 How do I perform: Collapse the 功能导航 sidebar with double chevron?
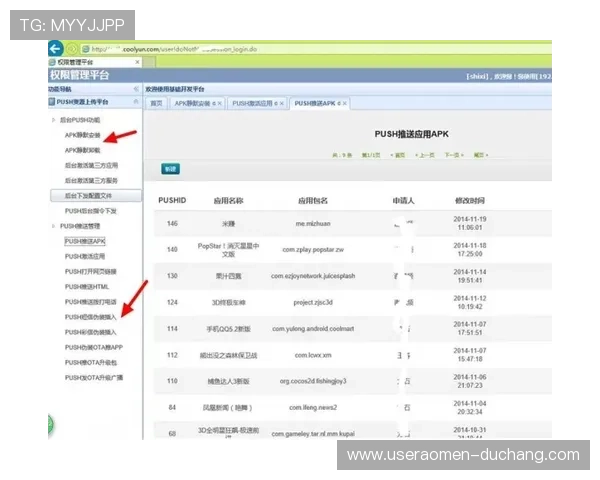click(136, 89)
